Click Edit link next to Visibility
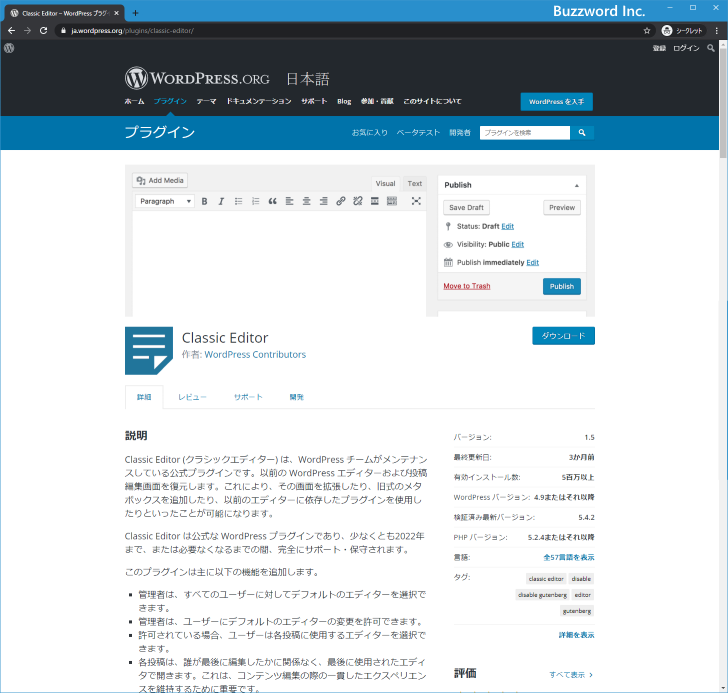 click(518, 244)
